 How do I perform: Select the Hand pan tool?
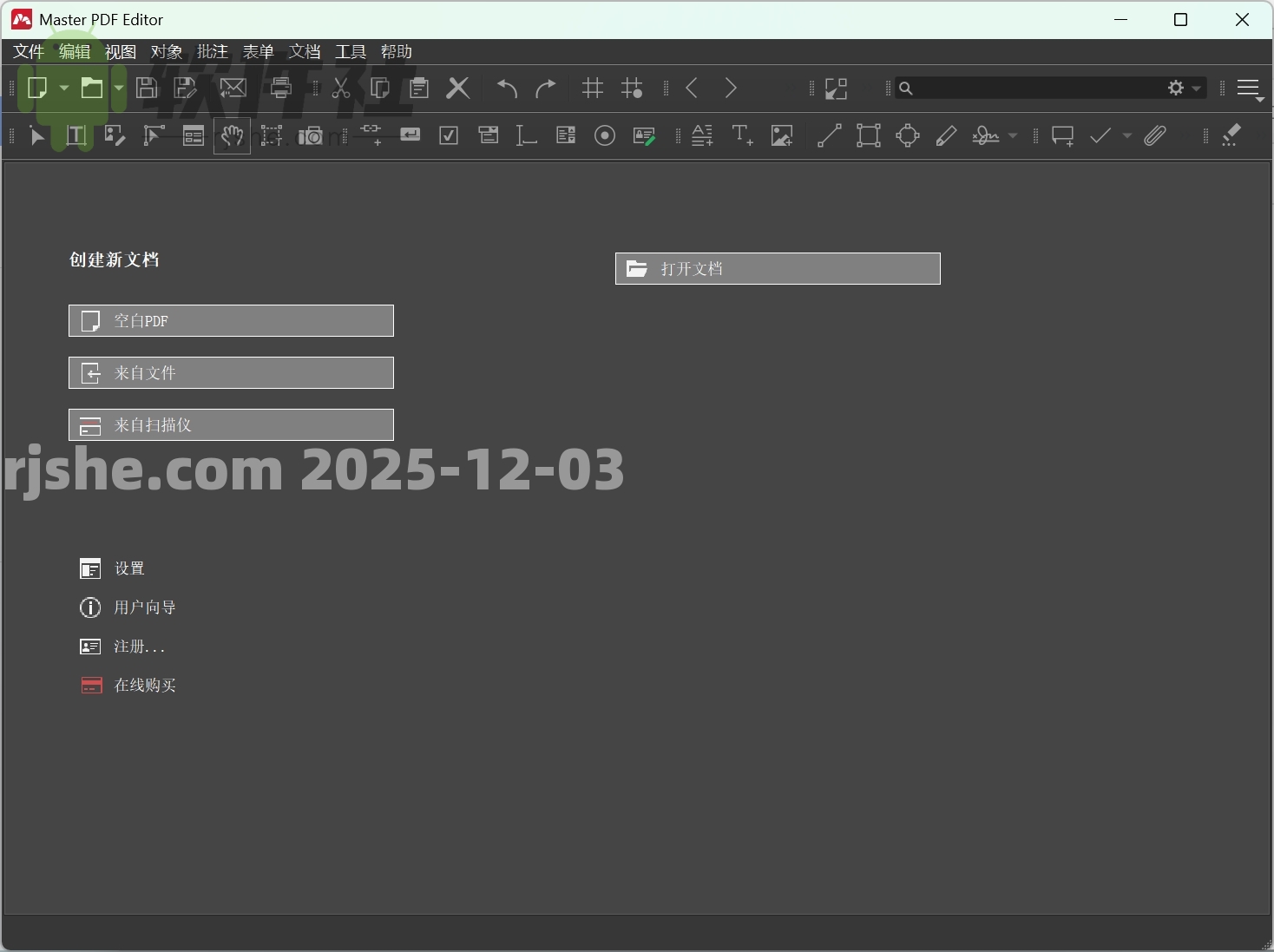[232, 135]
